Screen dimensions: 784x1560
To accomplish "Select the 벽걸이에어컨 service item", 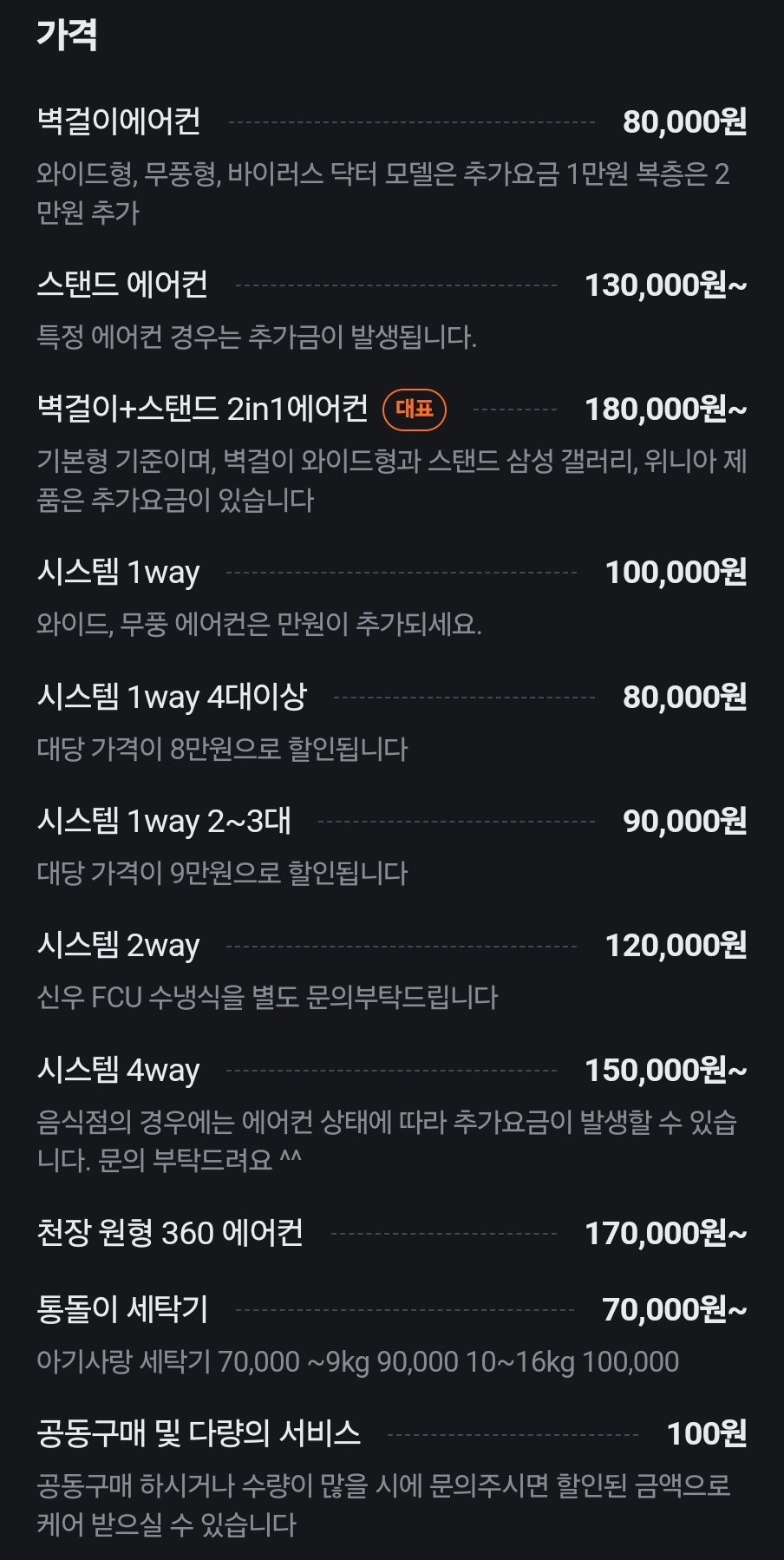I will tap(119, 121).
